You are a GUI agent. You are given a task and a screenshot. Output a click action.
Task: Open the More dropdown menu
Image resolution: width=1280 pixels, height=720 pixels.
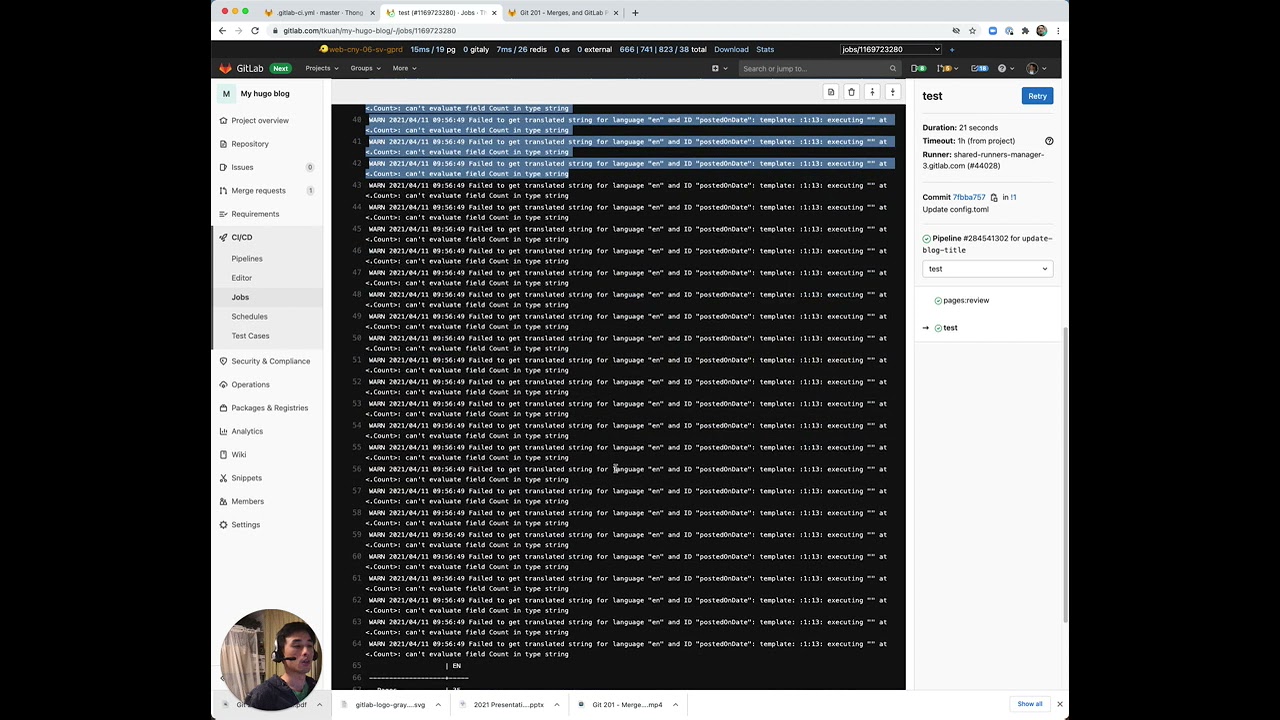pos(404,68)
